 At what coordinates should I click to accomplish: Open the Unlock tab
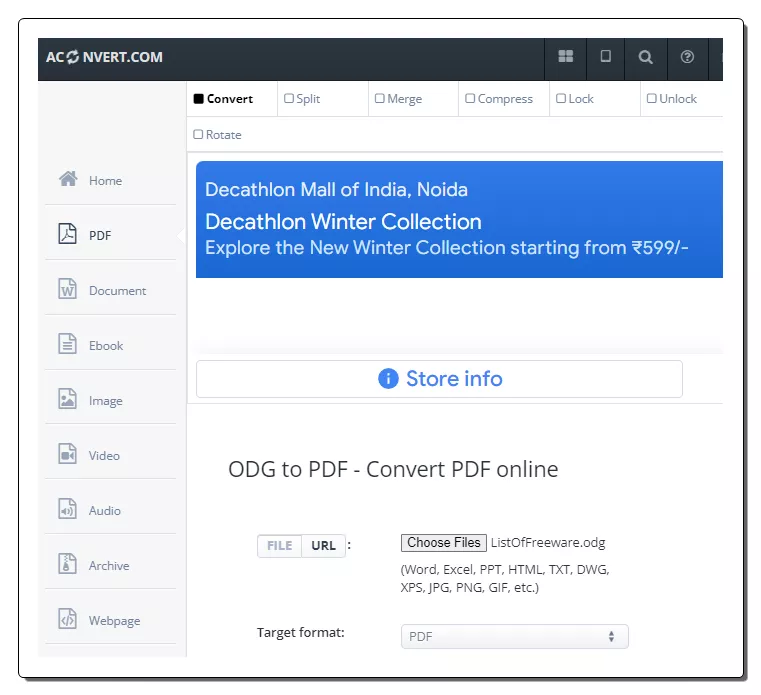tap(672, 99)
